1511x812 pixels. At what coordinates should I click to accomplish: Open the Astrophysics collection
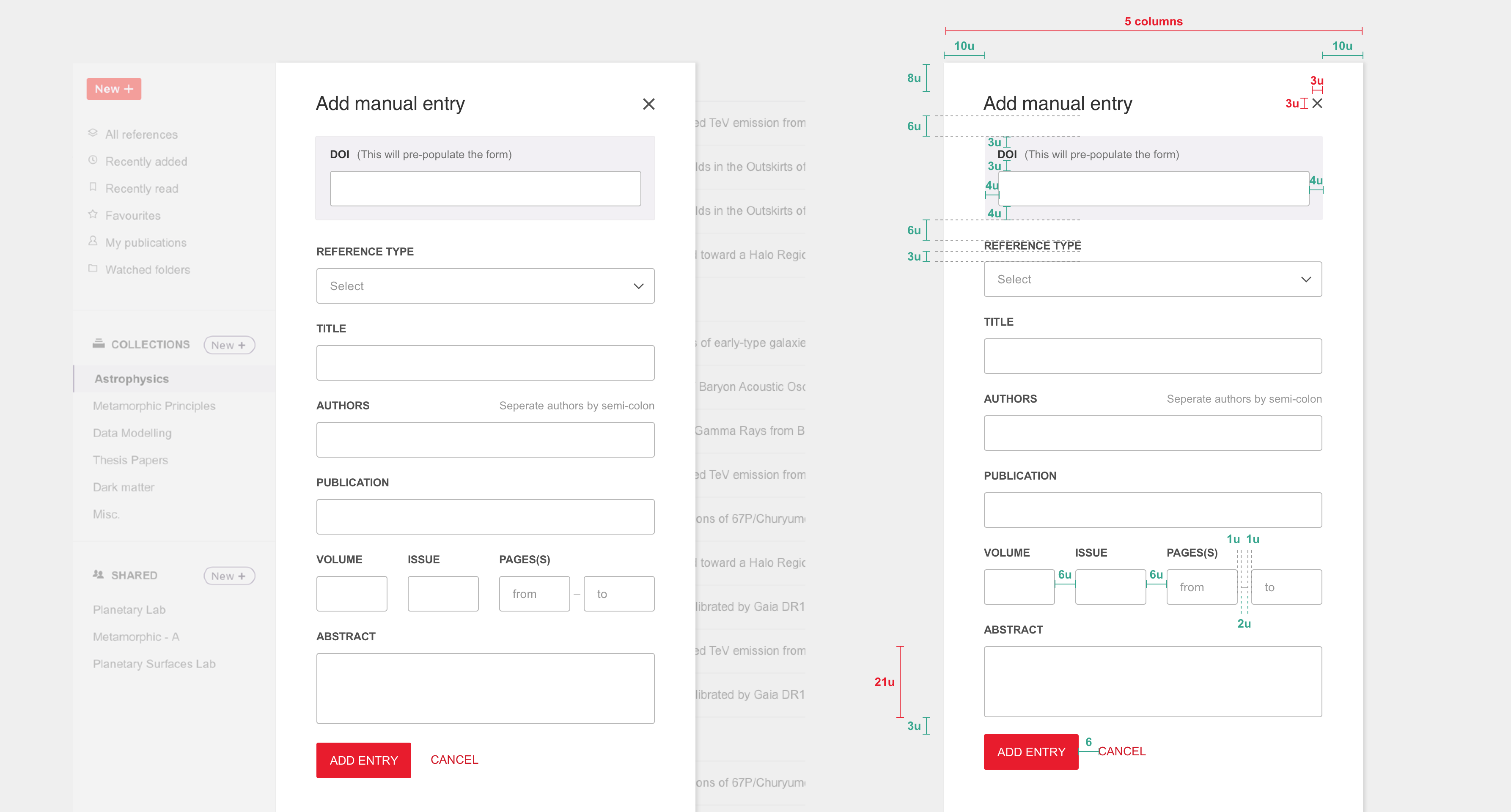(x=132, y=379)
